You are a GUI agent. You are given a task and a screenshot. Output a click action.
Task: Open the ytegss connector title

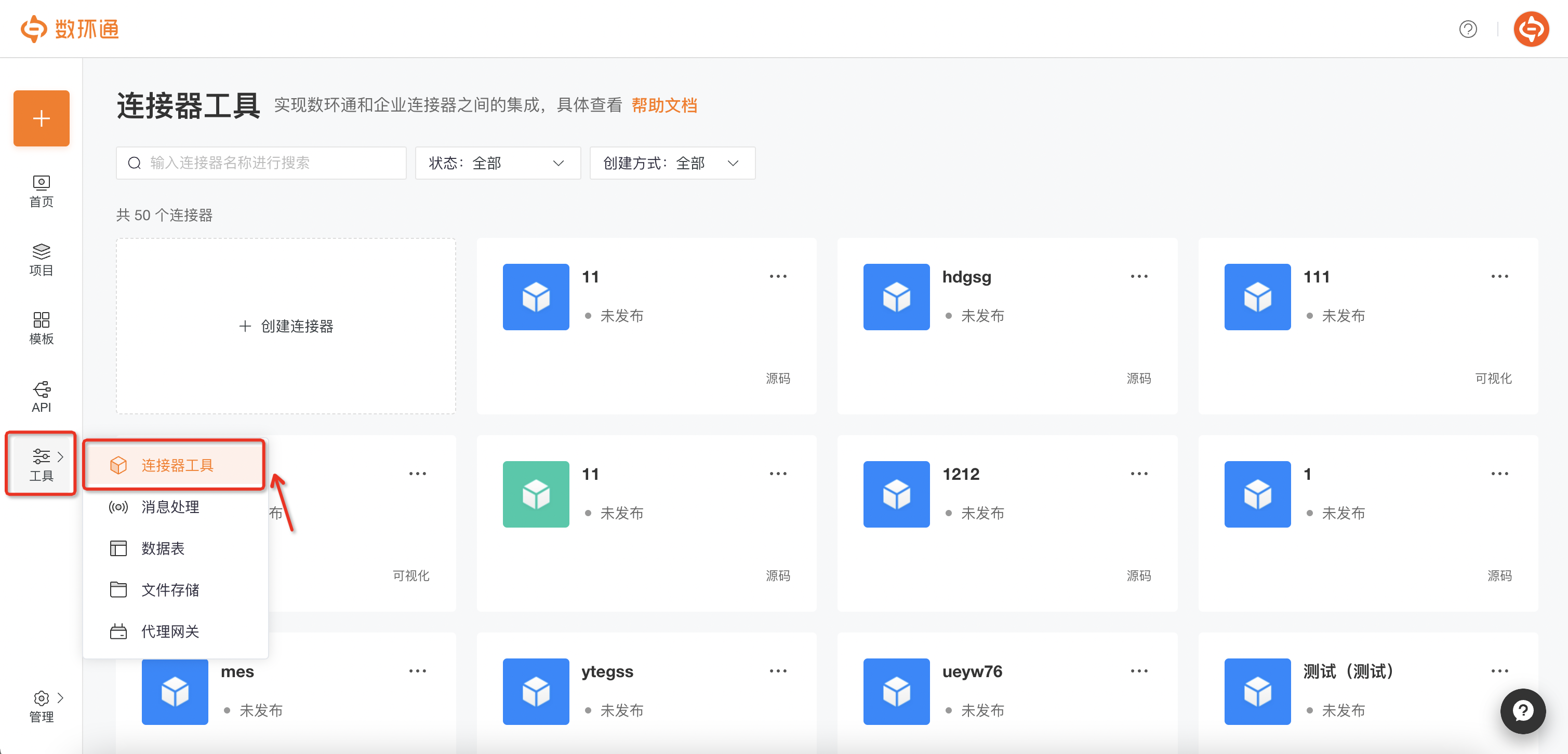[x=607, y=672]
